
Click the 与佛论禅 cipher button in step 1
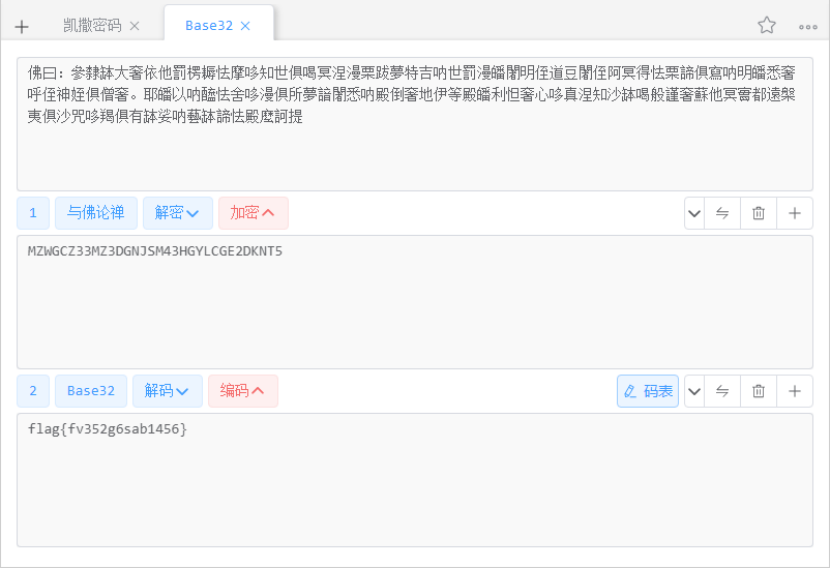pos(96,213)
